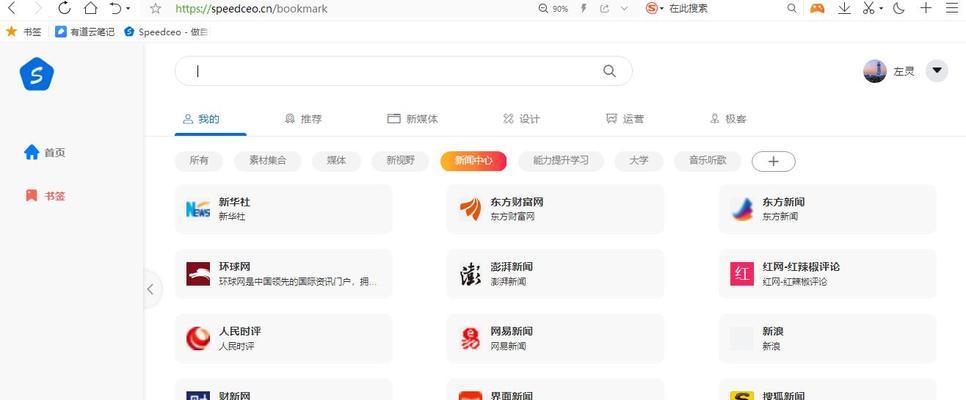Image resolution: width=966 pixels, height=400 pixels.
Task: Open the 搜狐新闻 bookmark card
Action: point(827,390)
